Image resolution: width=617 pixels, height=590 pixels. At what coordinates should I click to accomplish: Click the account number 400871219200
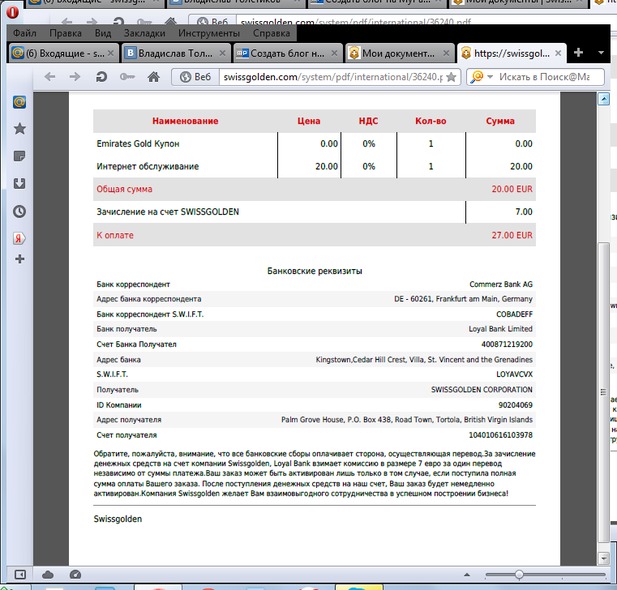point(507,344)
